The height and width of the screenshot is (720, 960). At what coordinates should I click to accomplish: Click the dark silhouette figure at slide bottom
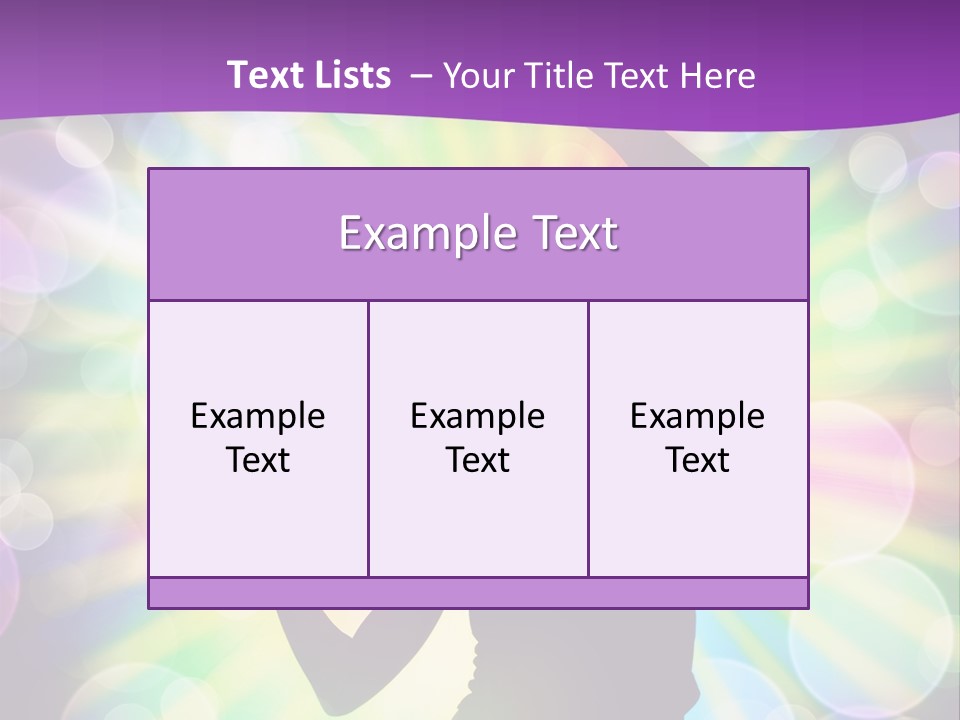[x=520, y=670]
